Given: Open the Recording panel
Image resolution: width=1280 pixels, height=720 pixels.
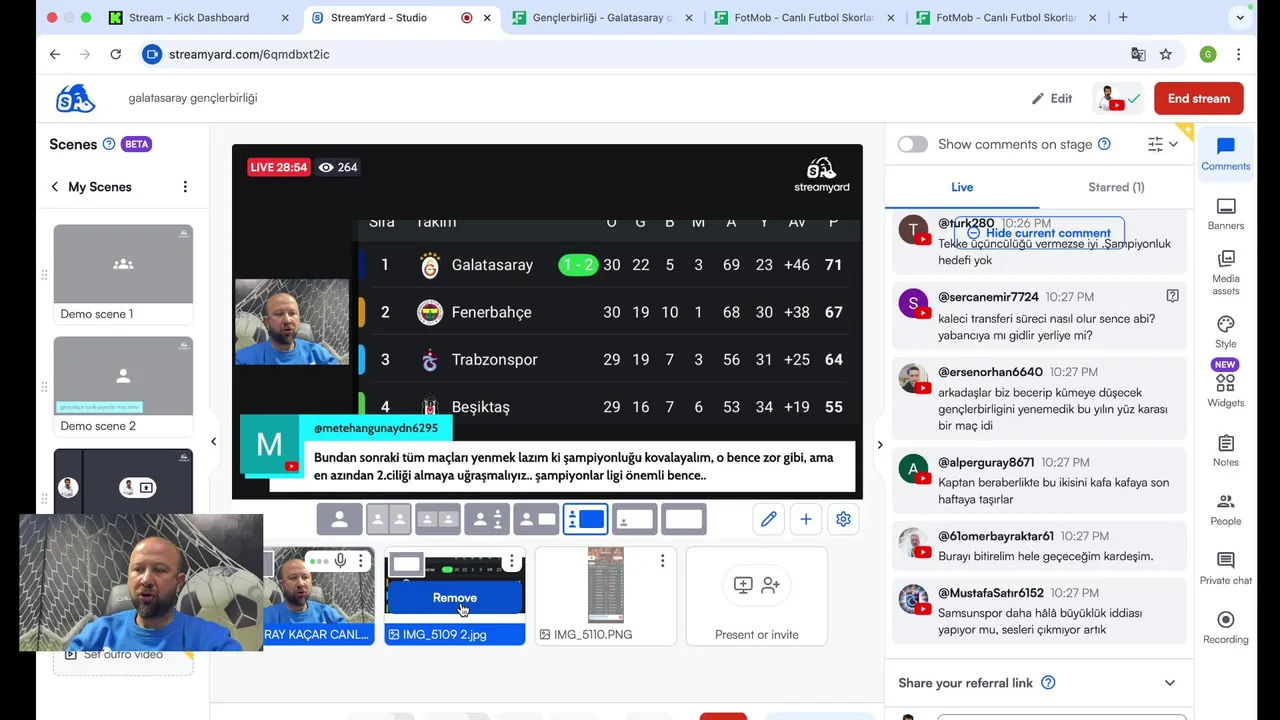Looking at the screenshot, I should tap(1226, 626).
